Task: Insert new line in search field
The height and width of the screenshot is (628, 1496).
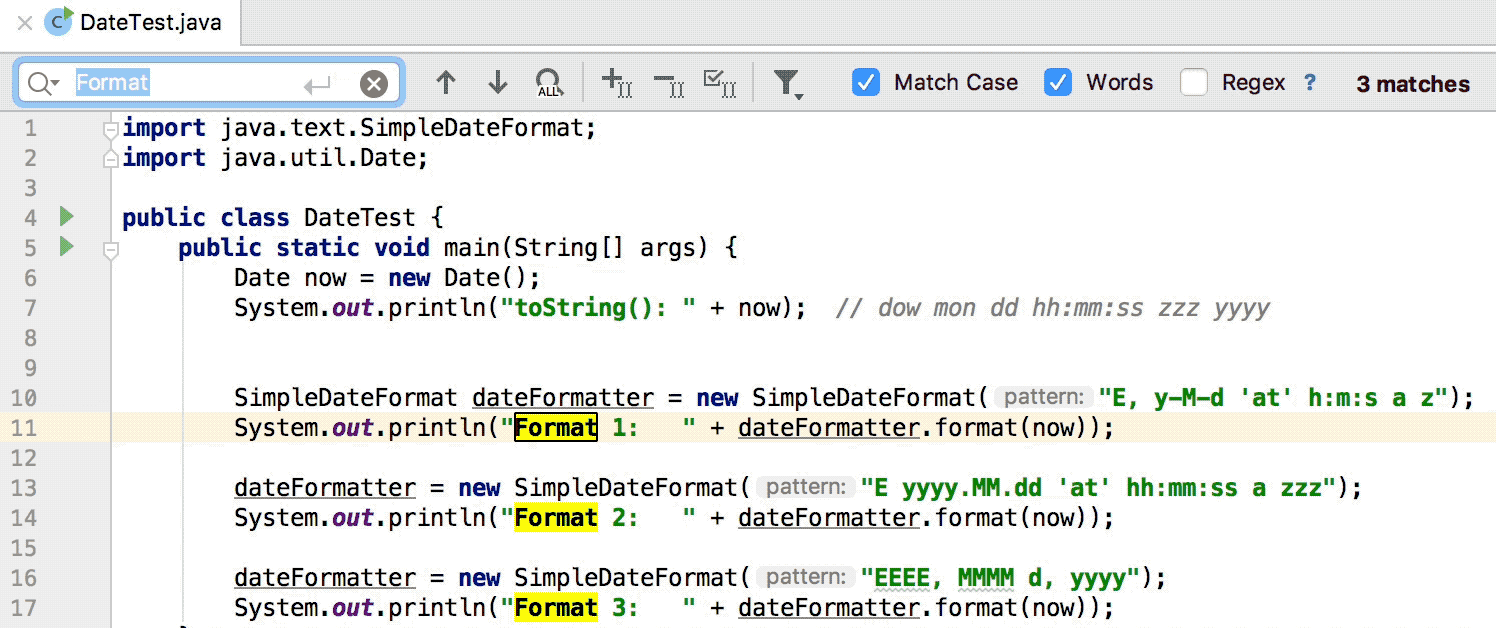Action: tap(317, 85)
